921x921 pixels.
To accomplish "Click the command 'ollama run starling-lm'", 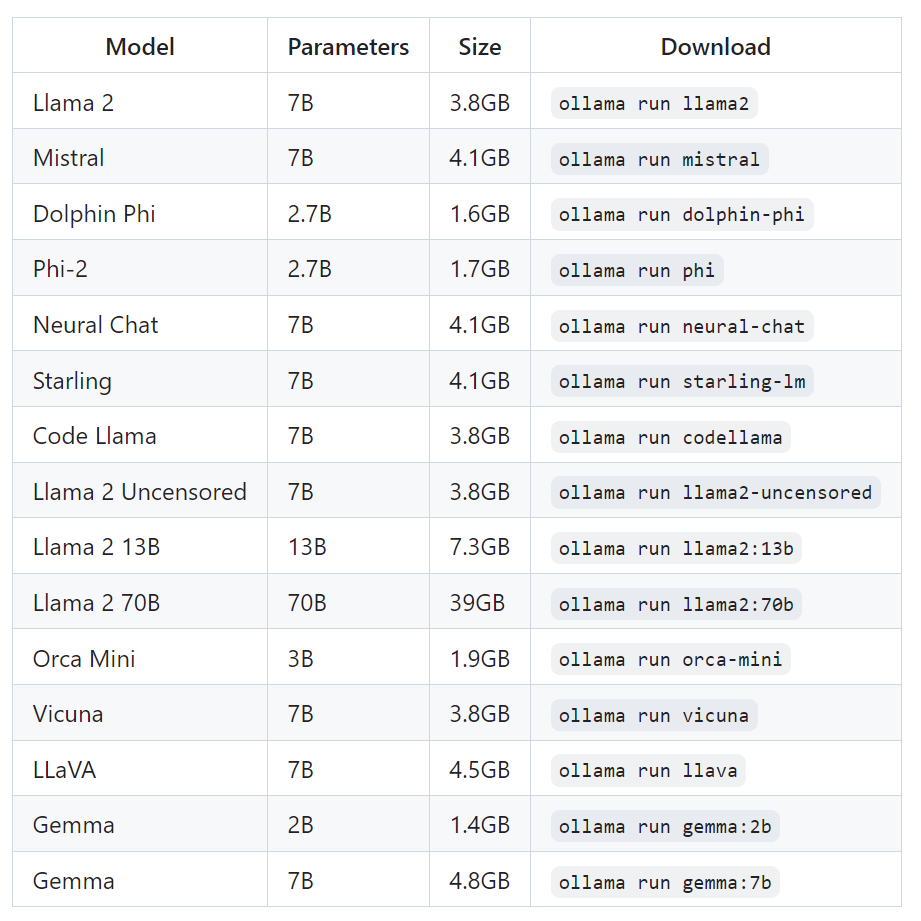I will coord(682,381).
